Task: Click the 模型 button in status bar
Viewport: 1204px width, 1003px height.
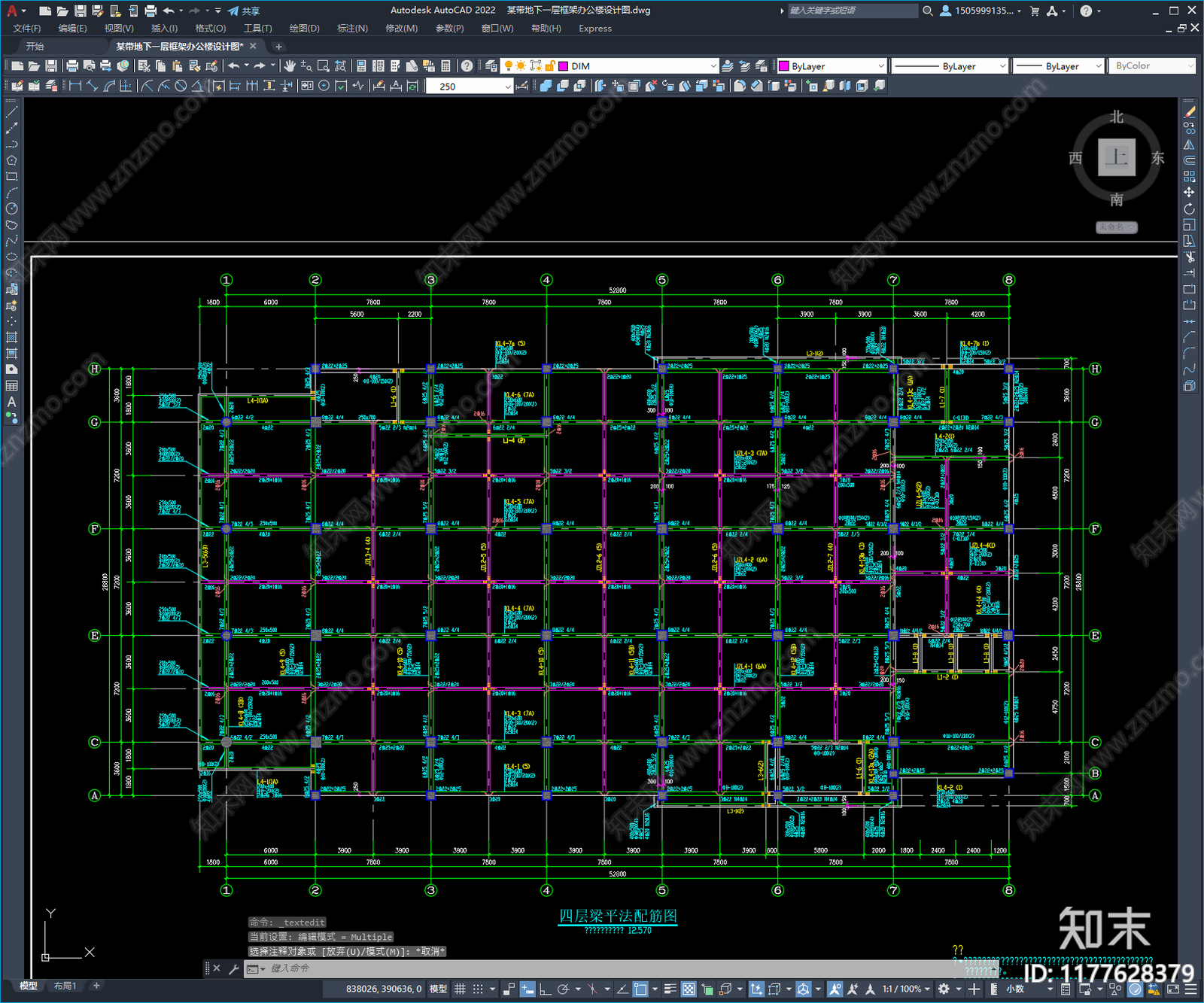Action: (x=438, y=989)
